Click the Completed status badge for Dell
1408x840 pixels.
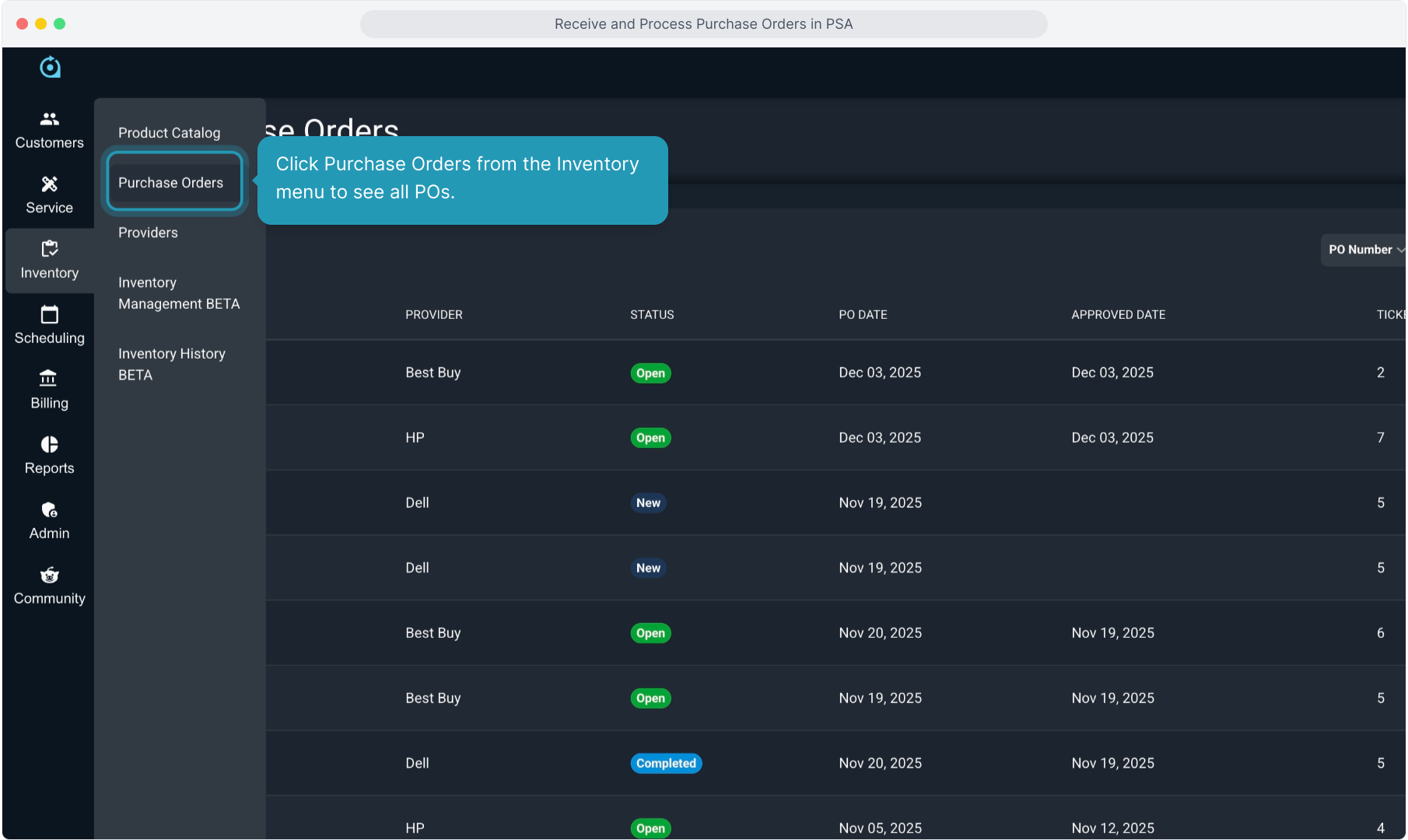(x=666, y=764)
